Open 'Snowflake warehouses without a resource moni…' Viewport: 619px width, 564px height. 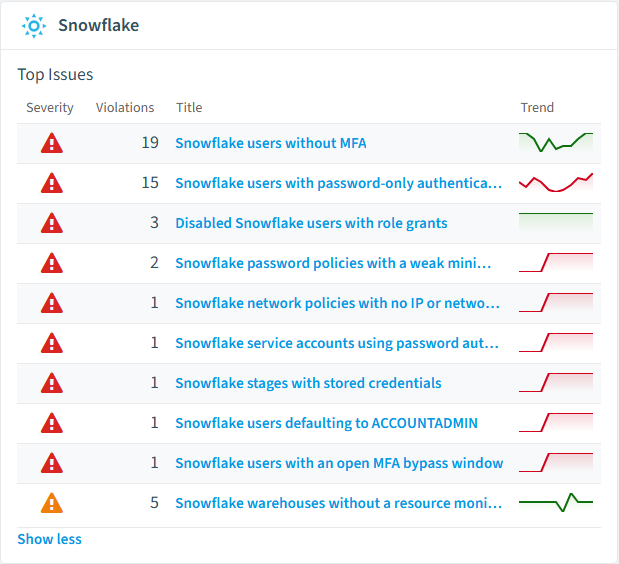(x=339, y=503)
